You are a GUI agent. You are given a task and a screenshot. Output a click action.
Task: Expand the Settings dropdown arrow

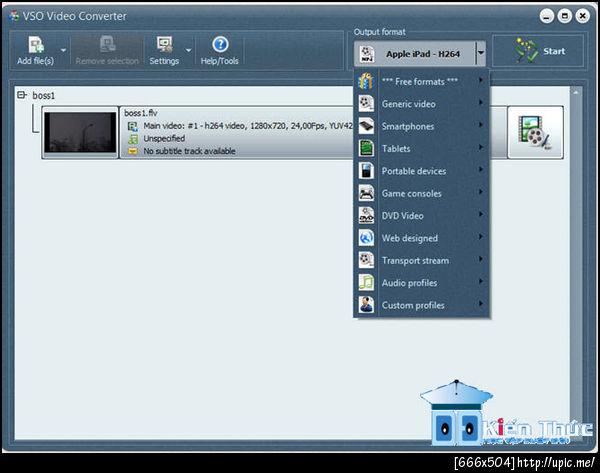(x=188, y=50)
